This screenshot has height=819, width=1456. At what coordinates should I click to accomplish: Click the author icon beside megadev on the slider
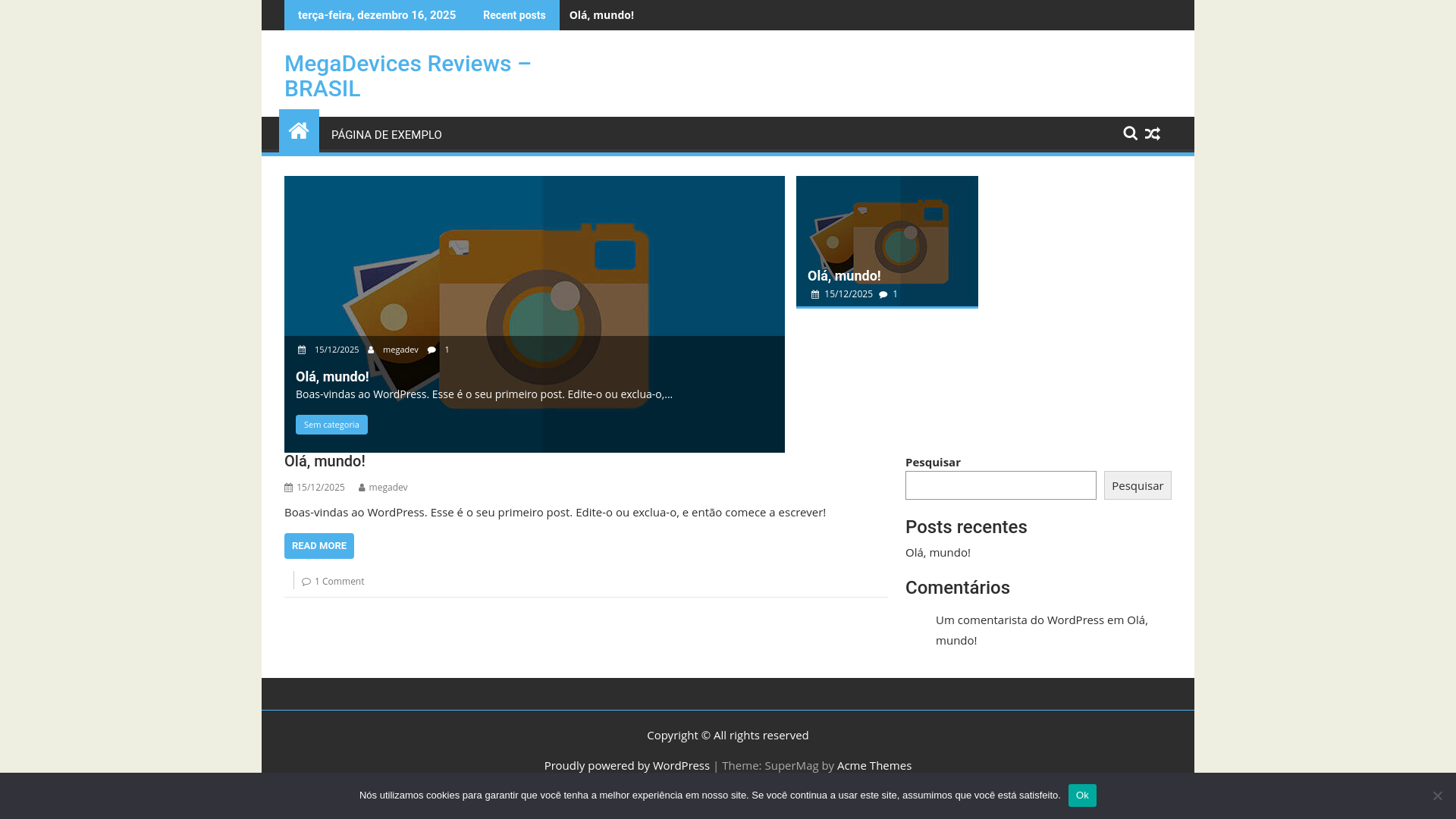click(x=371, y=350)
